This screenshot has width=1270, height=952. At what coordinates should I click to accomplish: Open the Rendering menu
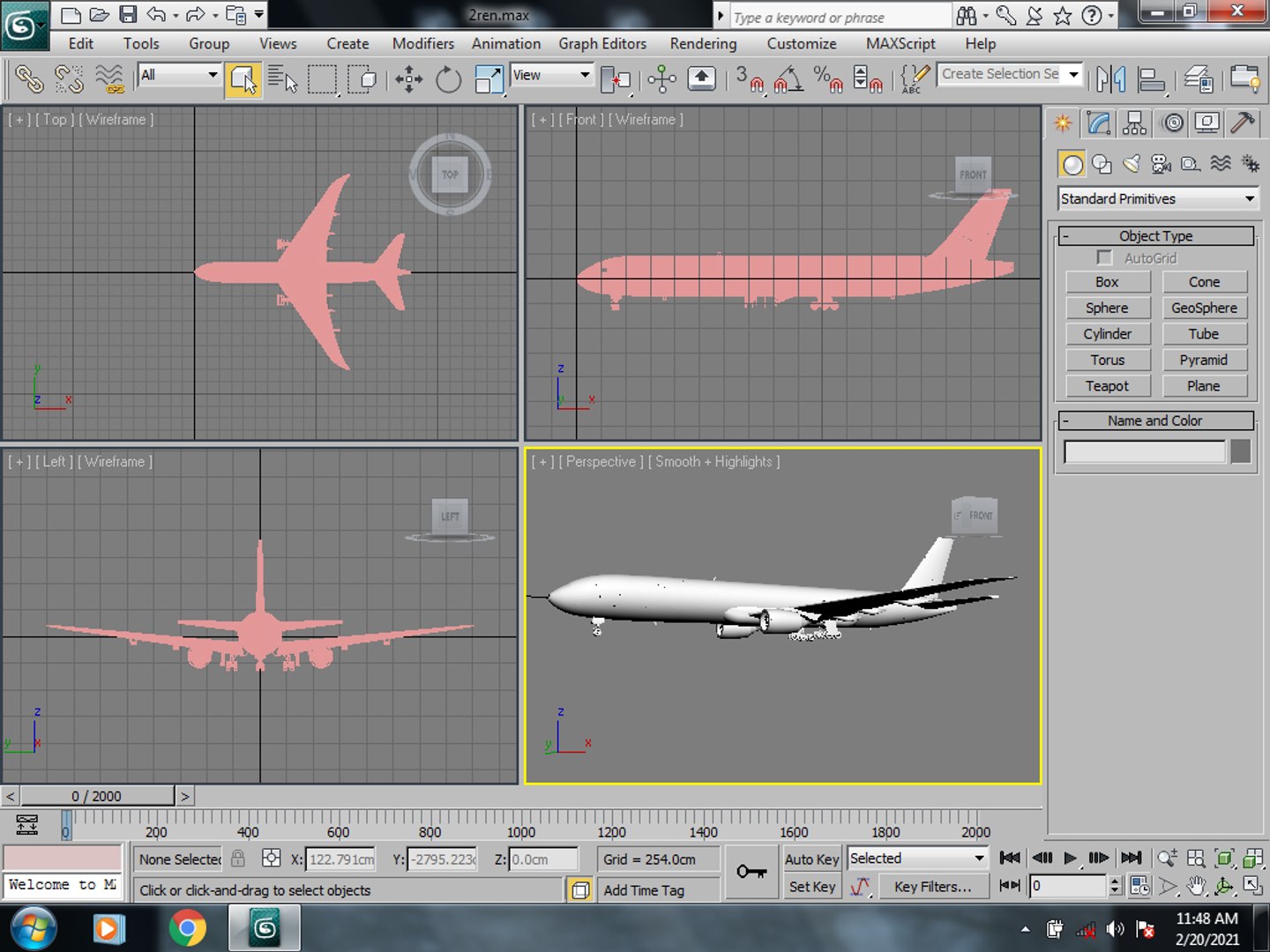[x=703, y=43]
